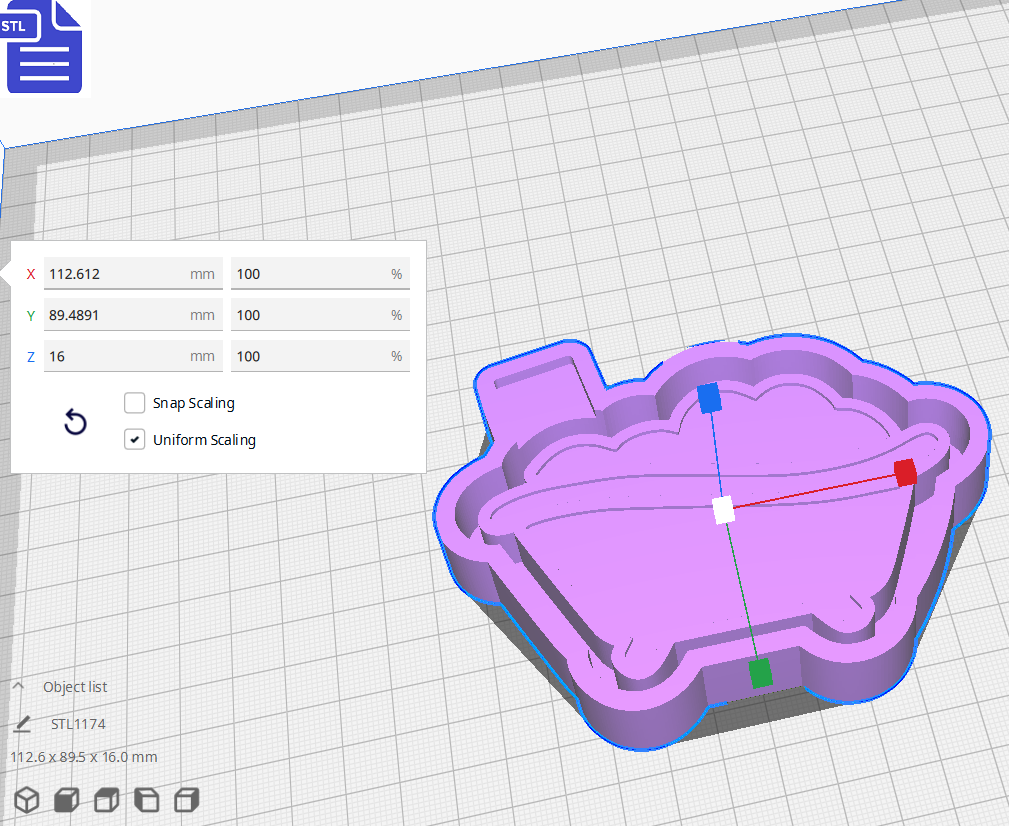Click the Y dimension field showing 89.4891
This screenshot has width=1009, height=826.
(x=133, y=314)
